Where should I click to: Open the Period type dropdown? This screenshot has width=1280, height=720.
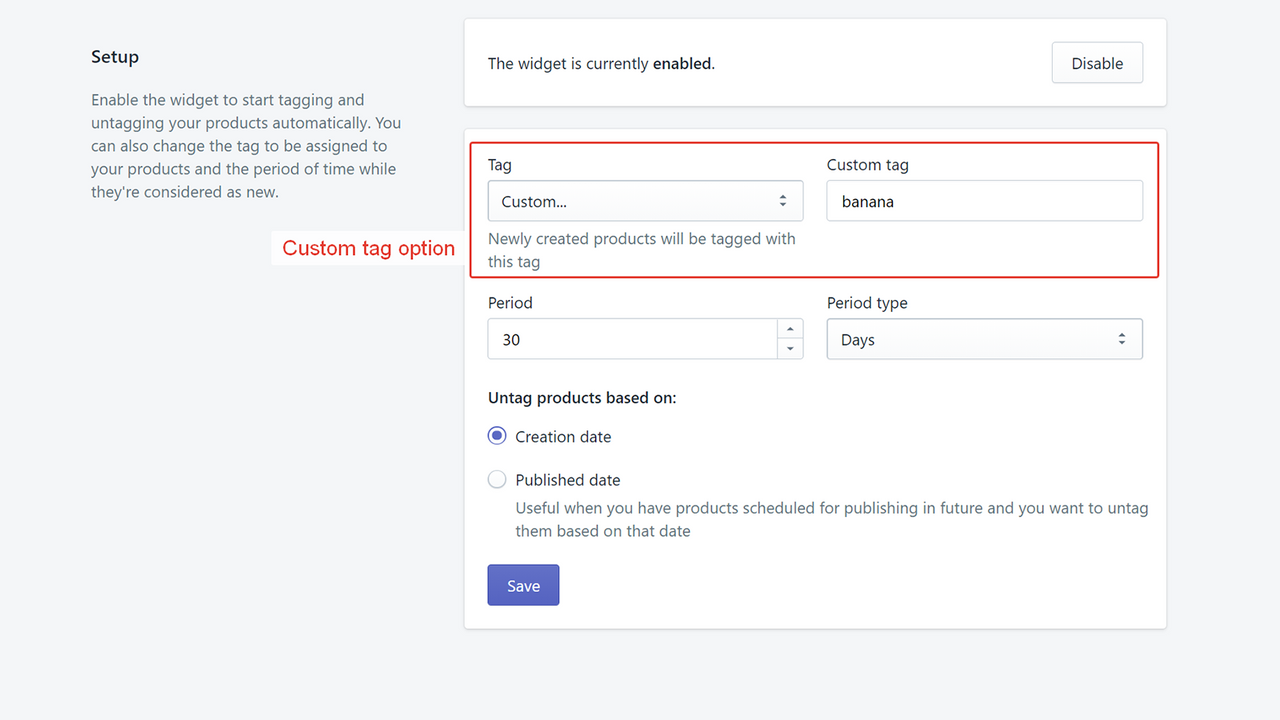point(984,338)
